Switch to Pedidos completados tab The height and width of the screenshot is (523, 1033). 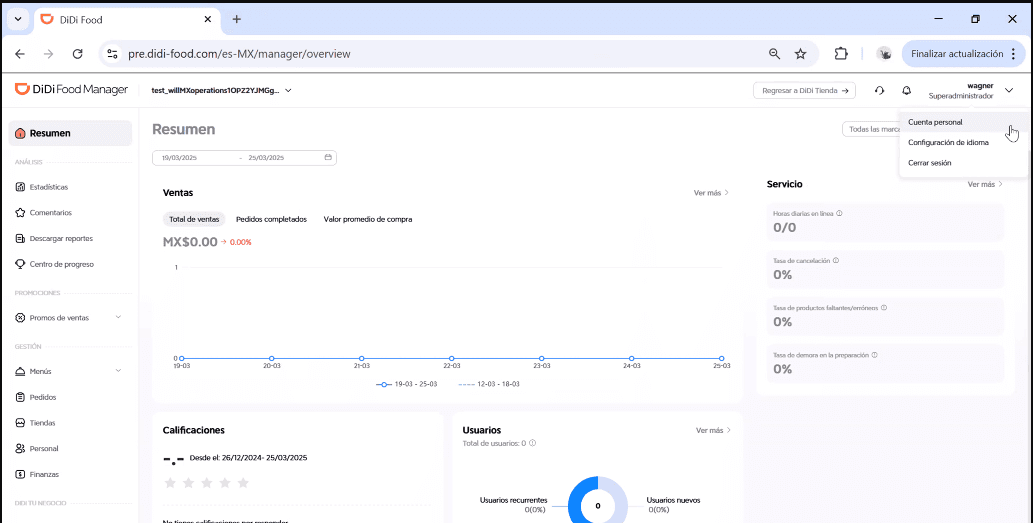pos(271,219)
